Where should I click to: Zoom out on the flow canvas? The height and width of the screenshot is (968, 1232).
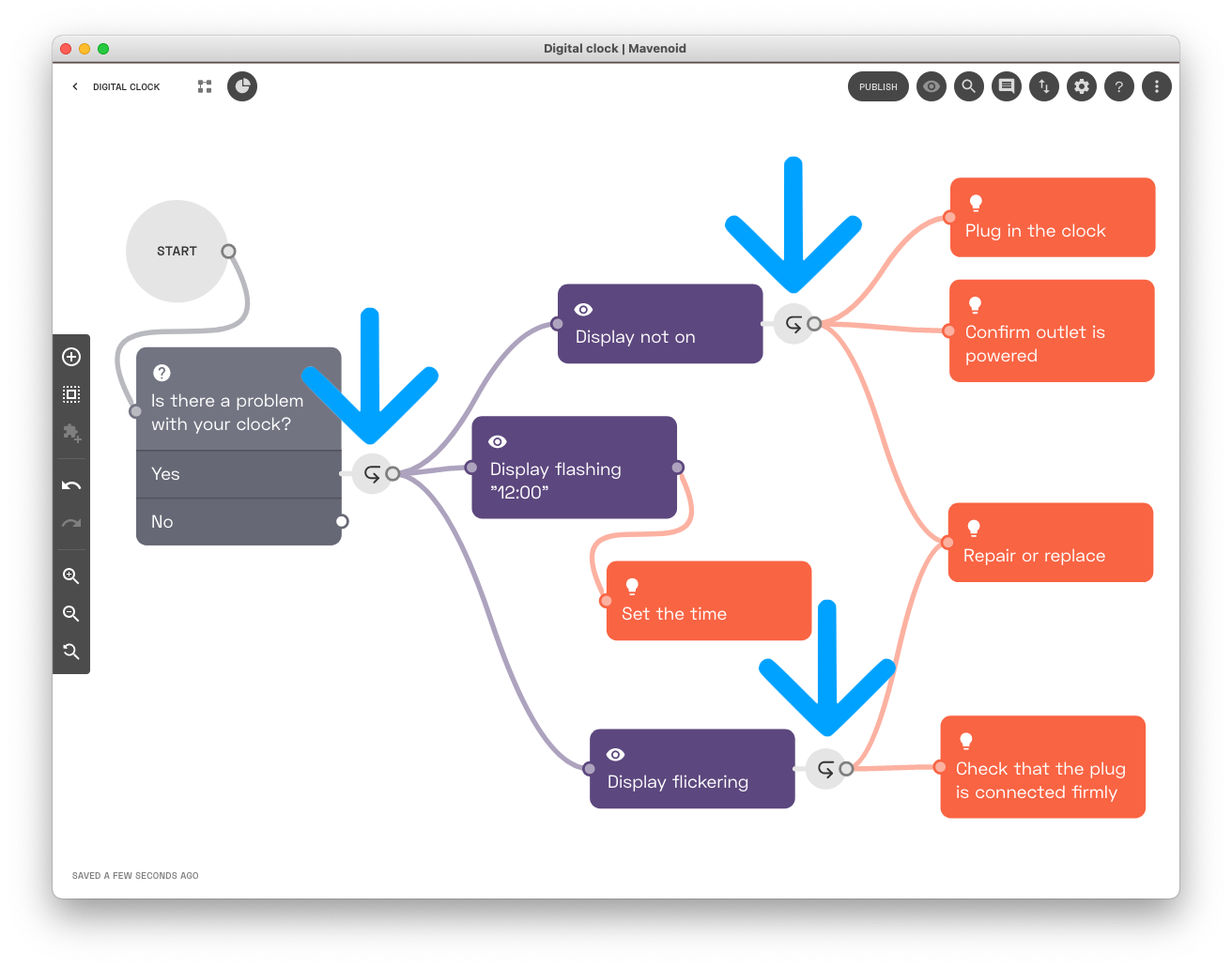[71, 614]
